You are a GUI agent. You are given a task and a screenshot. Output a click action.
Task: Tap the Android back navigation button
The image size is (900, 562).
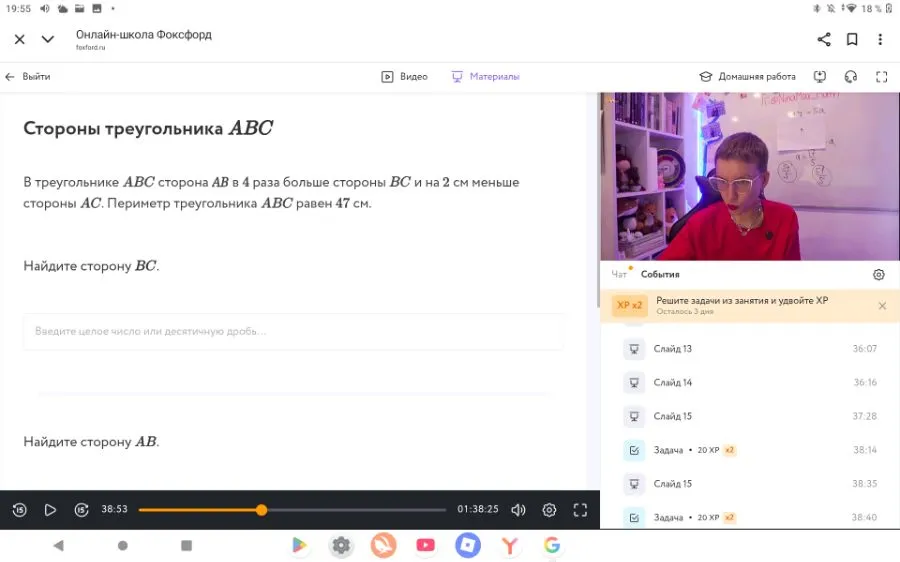[59, 545]
